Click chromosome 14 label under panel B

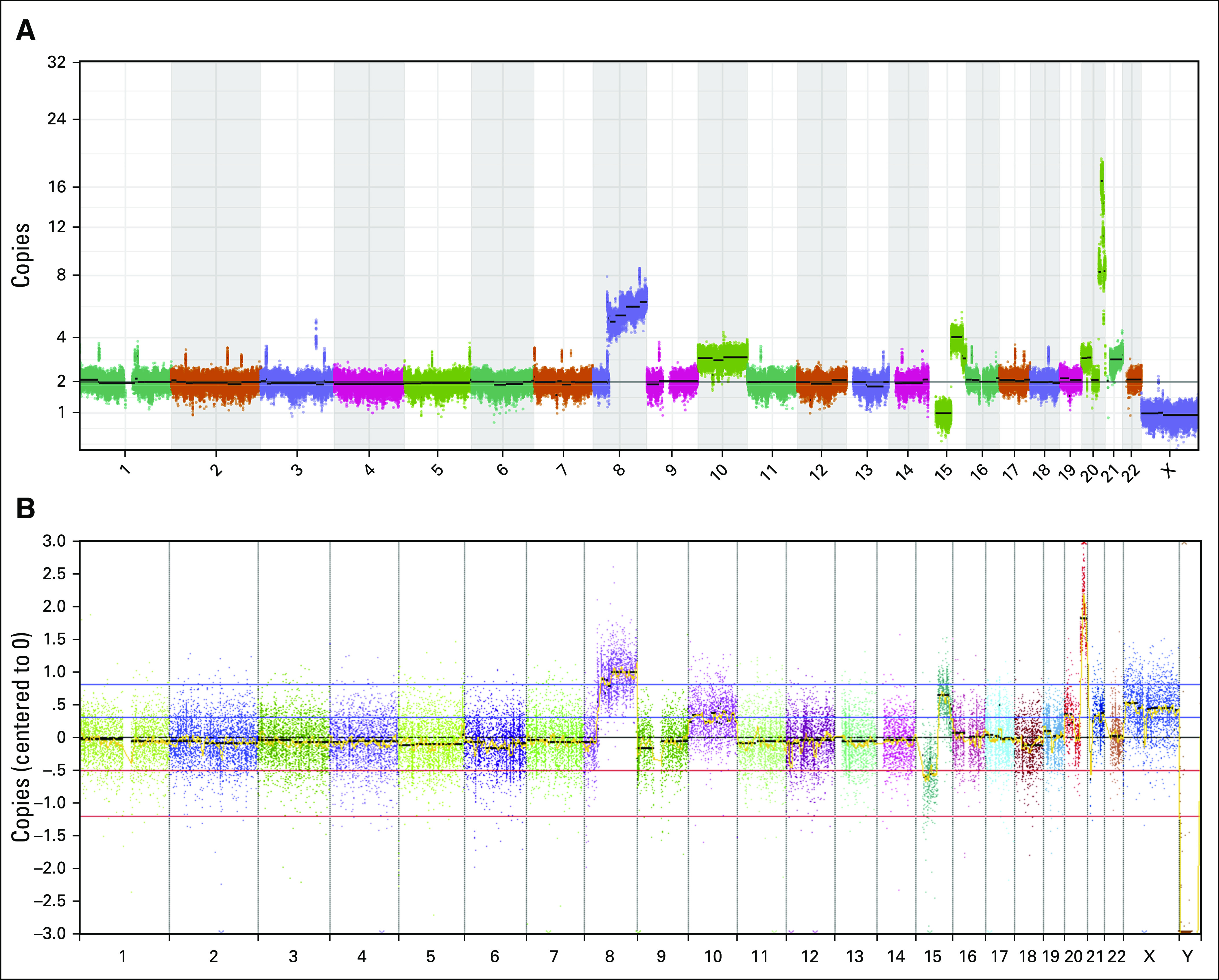point(896,956)
